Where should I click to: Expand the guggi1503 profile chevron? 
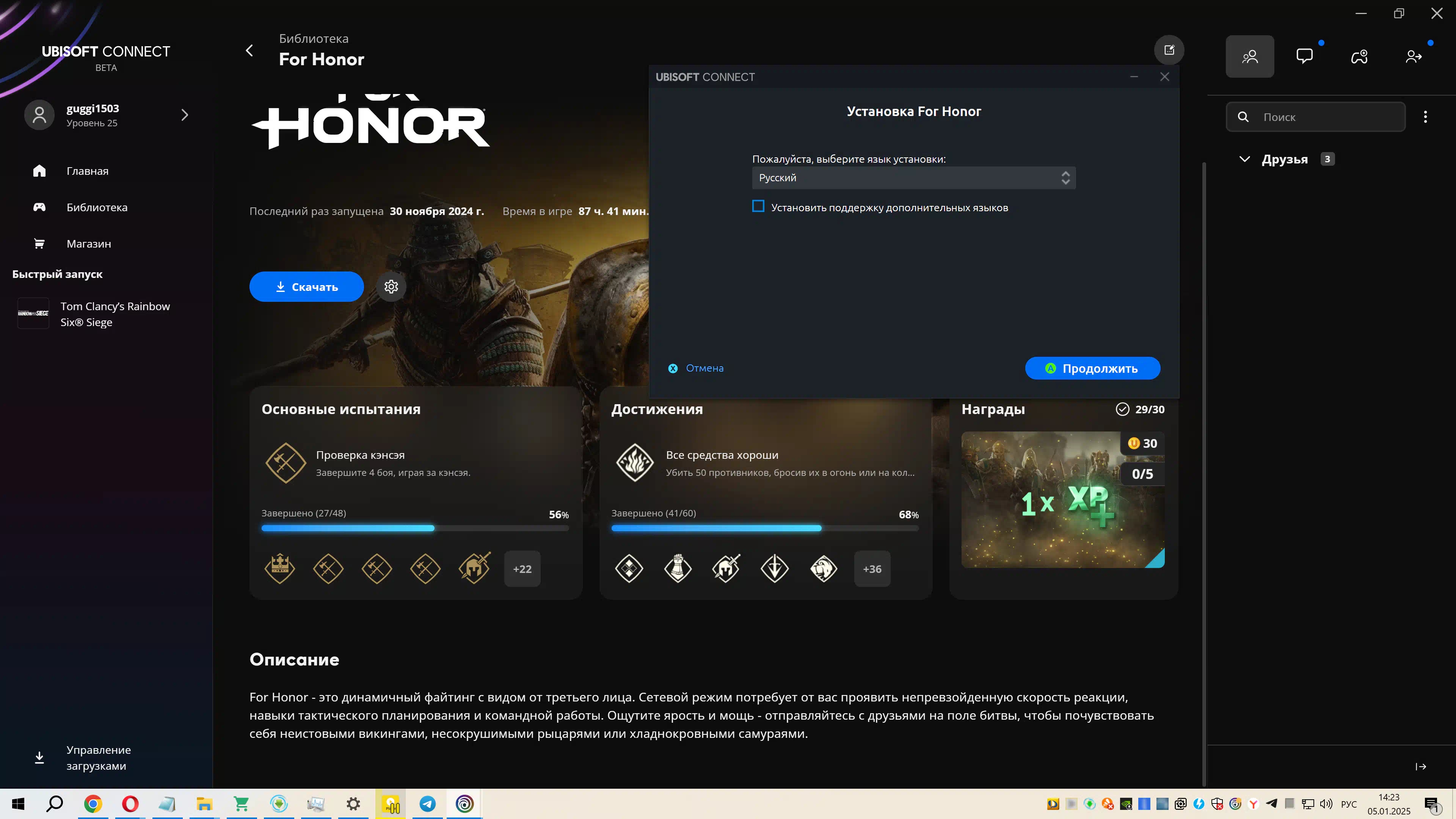184,115
